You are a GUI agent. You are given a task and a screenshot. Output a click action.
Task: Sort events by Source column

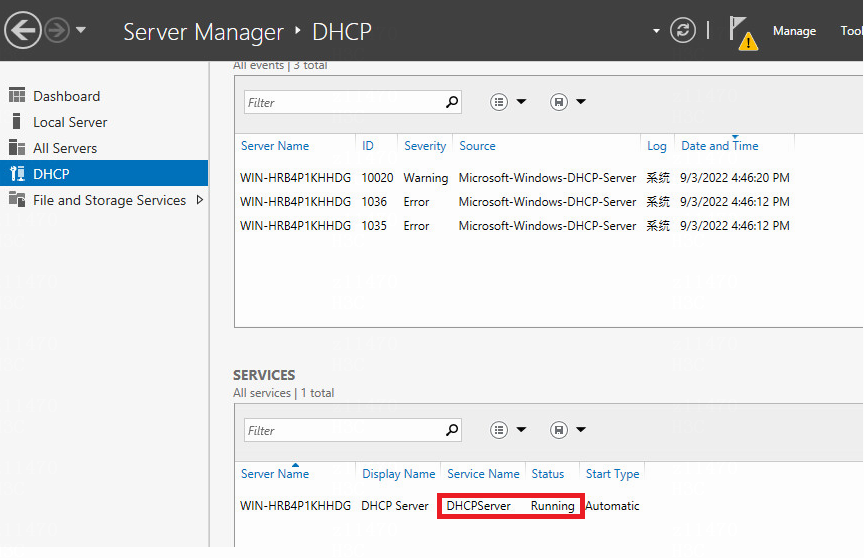(x=477, y=146)
